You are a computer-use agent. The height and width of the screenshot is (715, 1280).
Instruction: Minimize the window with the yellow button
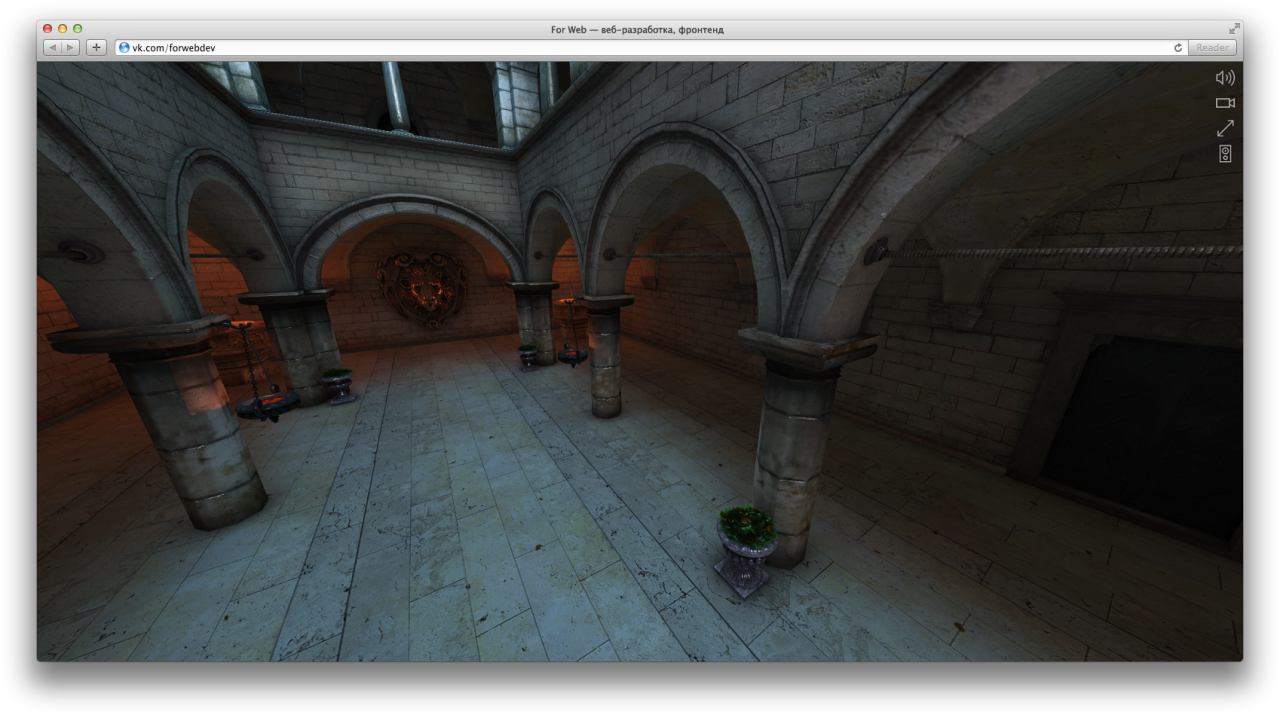[63, 29]
